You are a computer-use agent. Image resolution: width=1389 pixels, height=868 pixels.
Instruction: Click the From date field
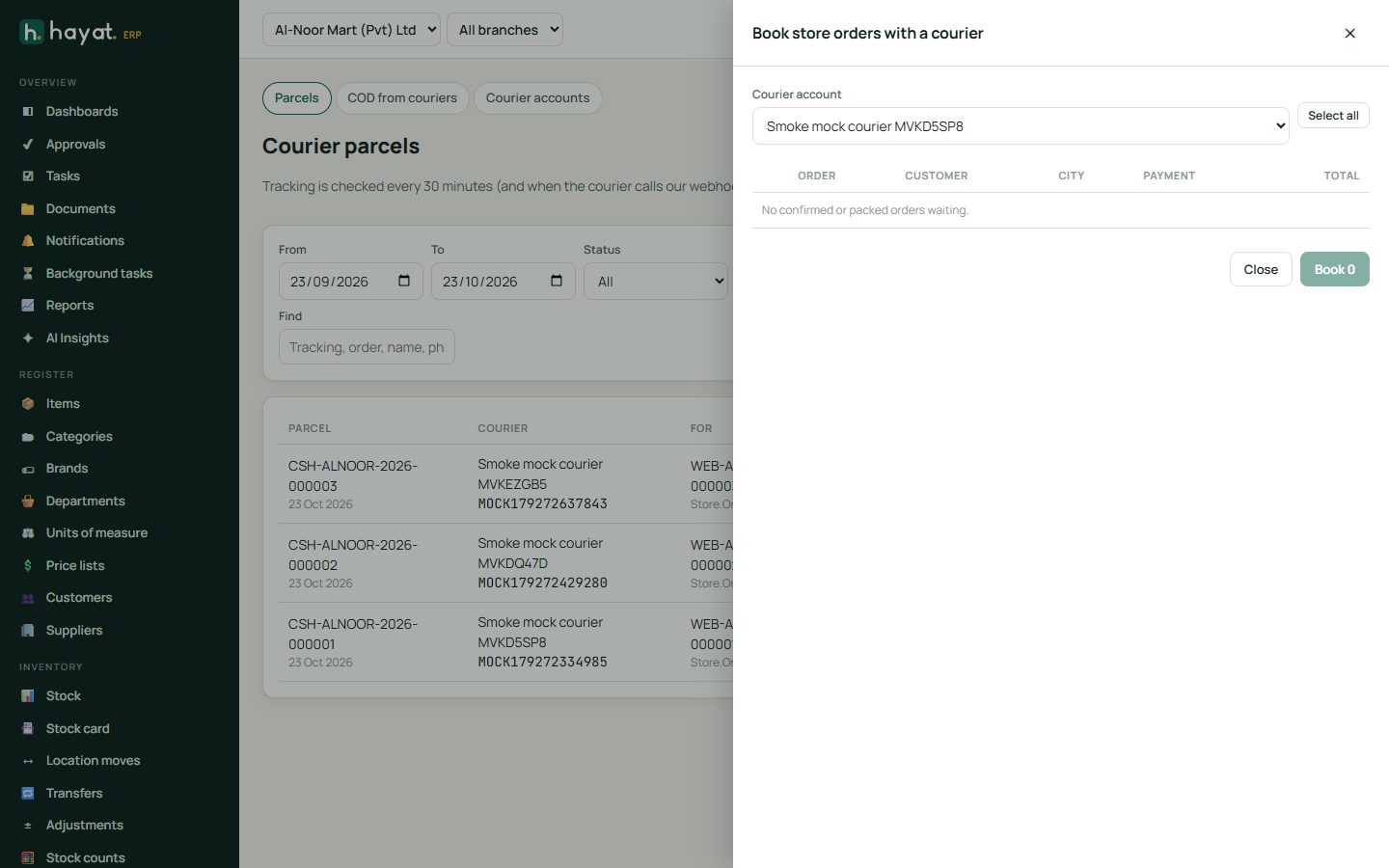pos(351,282)
